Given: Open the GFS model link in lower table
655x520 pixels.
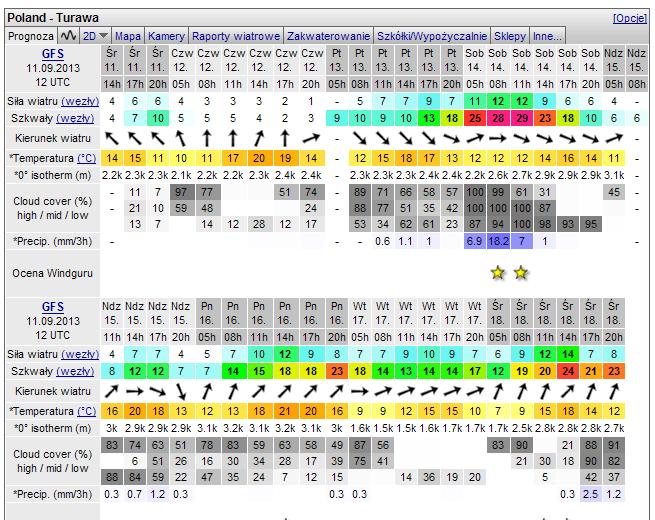Looking at the screenshot, I should point(53,307).
